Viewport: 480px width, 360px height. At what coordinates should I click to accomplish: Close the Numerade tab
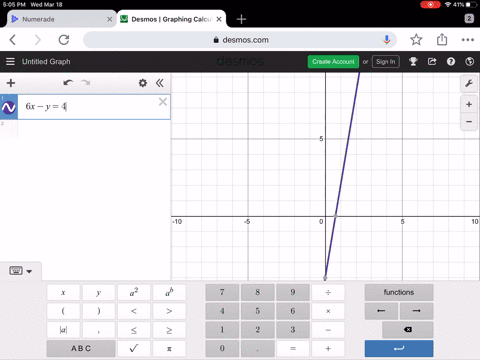pyautogui.click(x=109, y=19)
